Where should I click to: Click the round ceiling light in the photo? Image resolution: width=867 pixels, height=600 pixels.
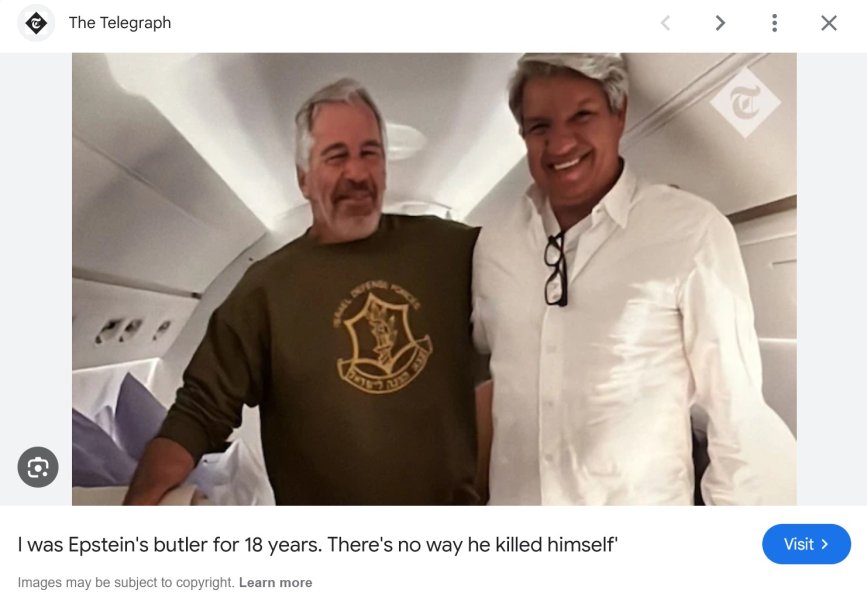405,141
